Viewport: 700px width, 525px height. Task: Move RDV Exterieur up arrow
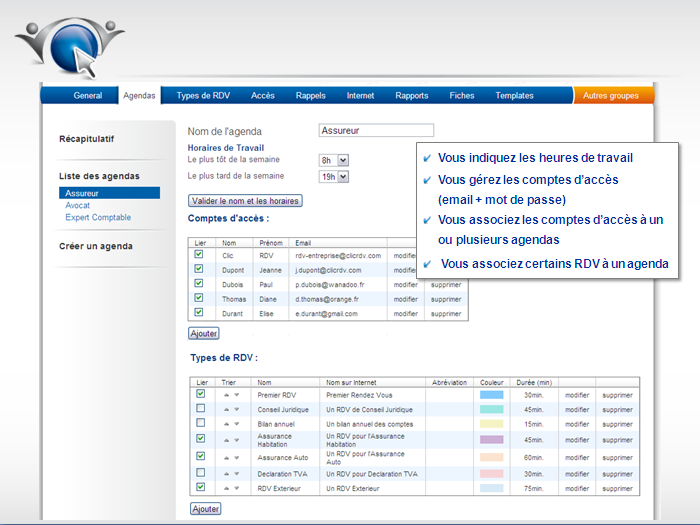point(226,488)
